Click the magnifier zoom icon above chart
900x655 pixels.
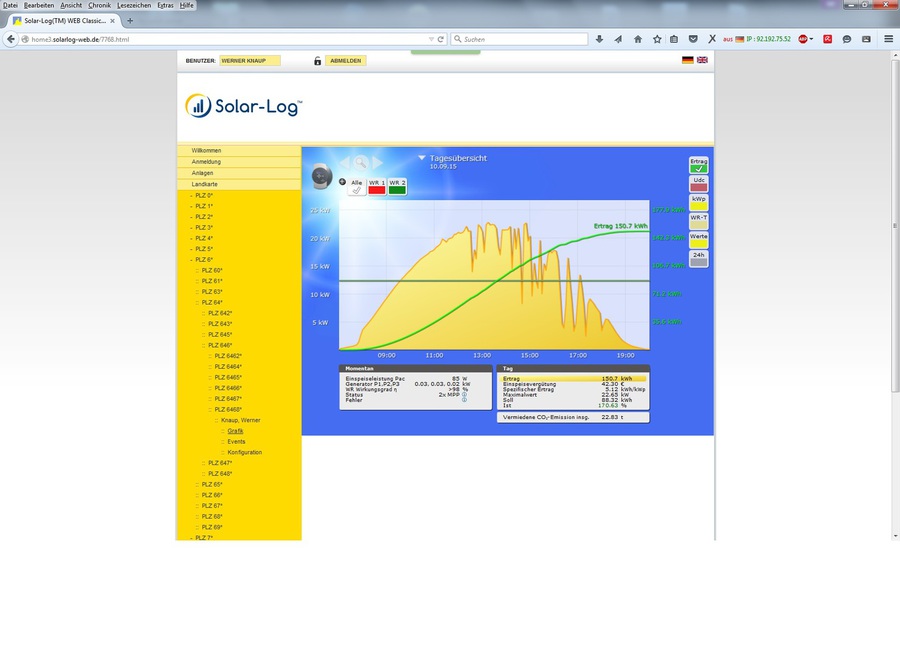[x=360, y=162]
